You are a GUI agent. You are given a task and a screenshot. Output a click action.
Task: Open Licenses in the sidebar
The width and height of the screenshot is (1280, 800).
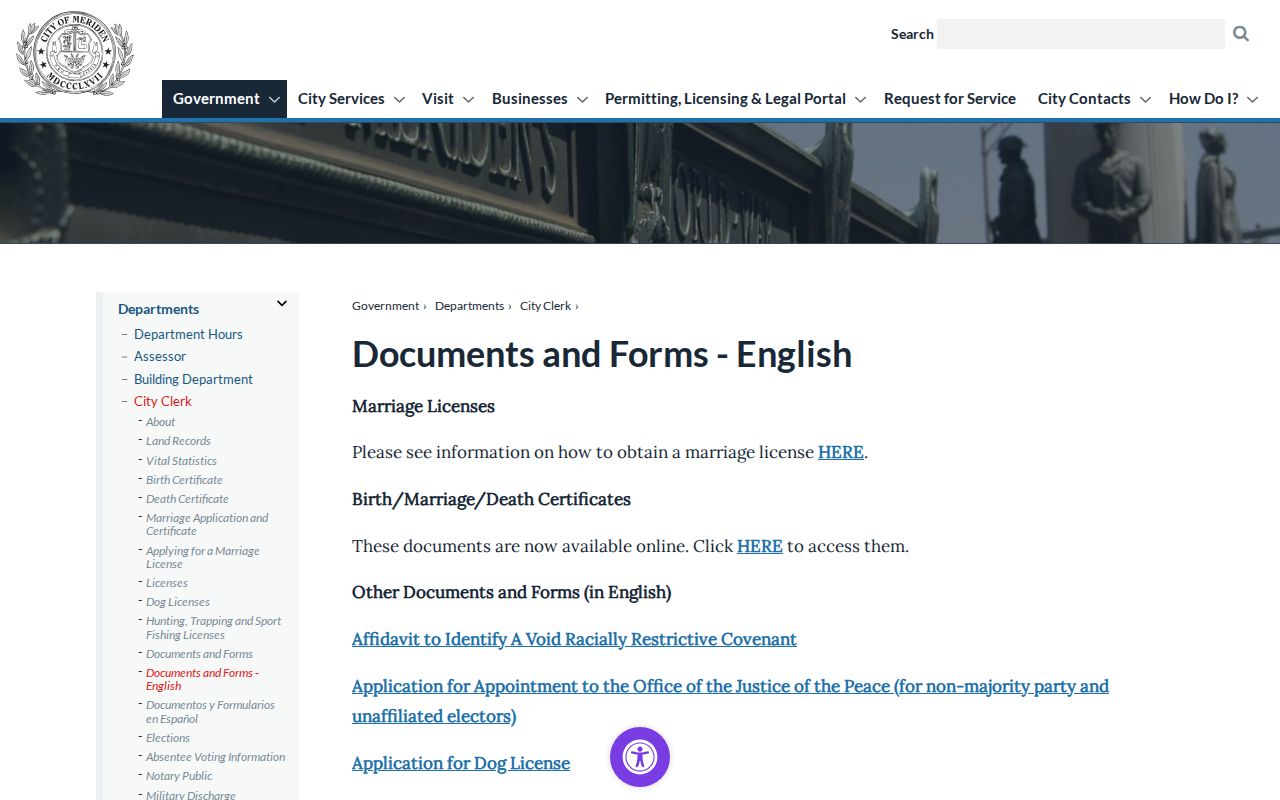pos(166,583)
